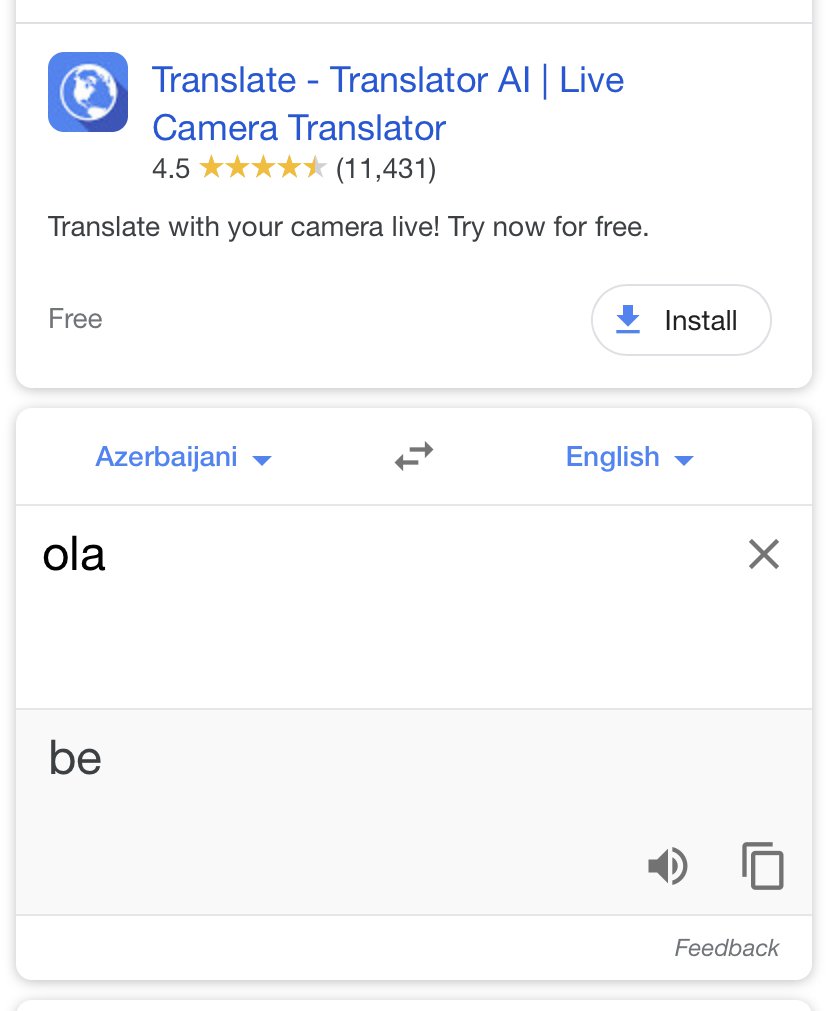The image size is (828, 1011).
Task: Tap the 'Camera Translator' title line
Action: pos(299,128)
